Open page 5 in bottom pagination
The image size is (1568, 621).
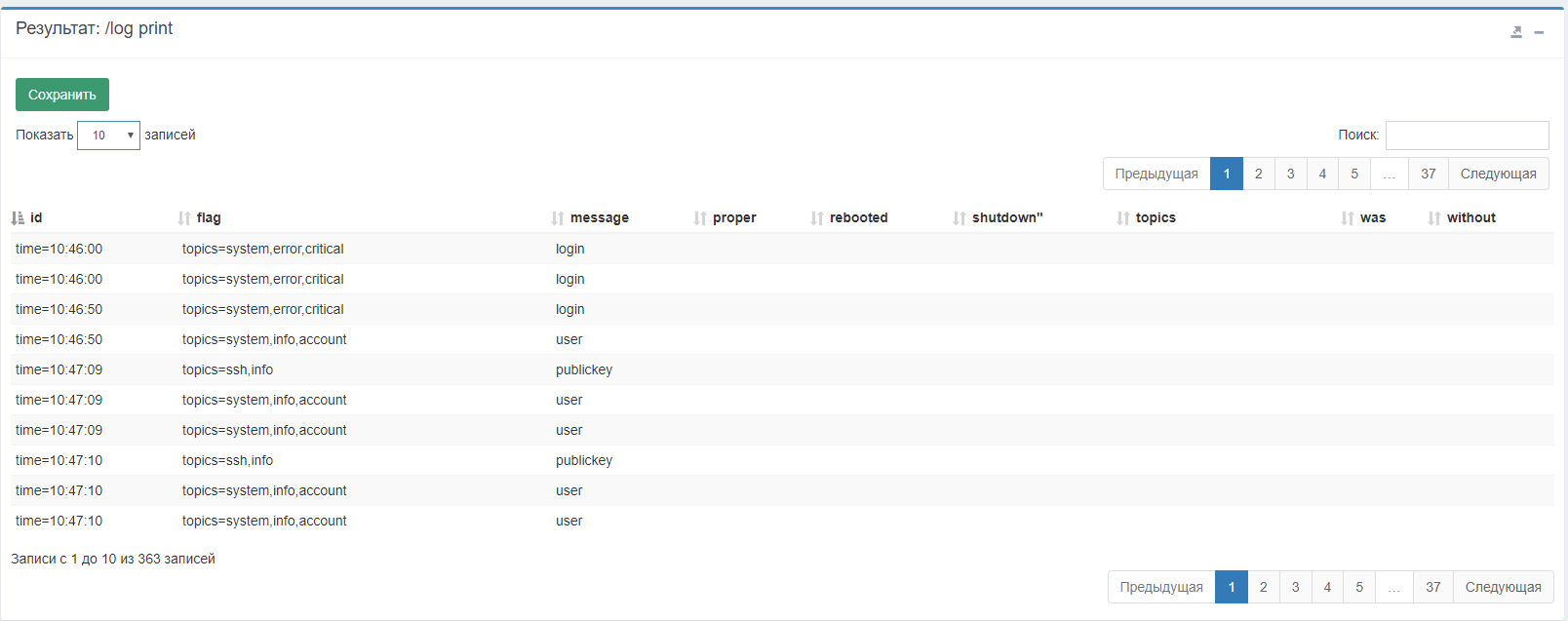1359,587
